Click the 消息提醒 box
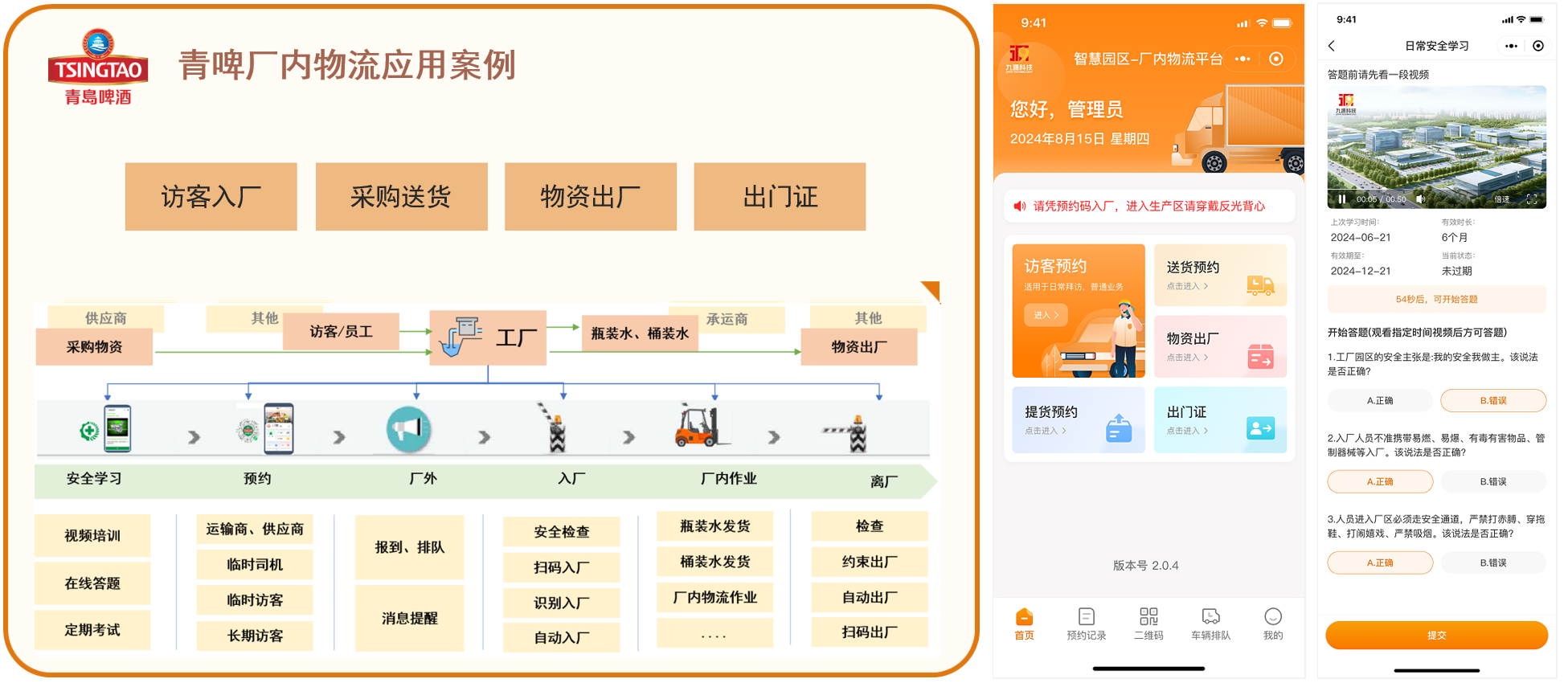 tap(410, 618)
